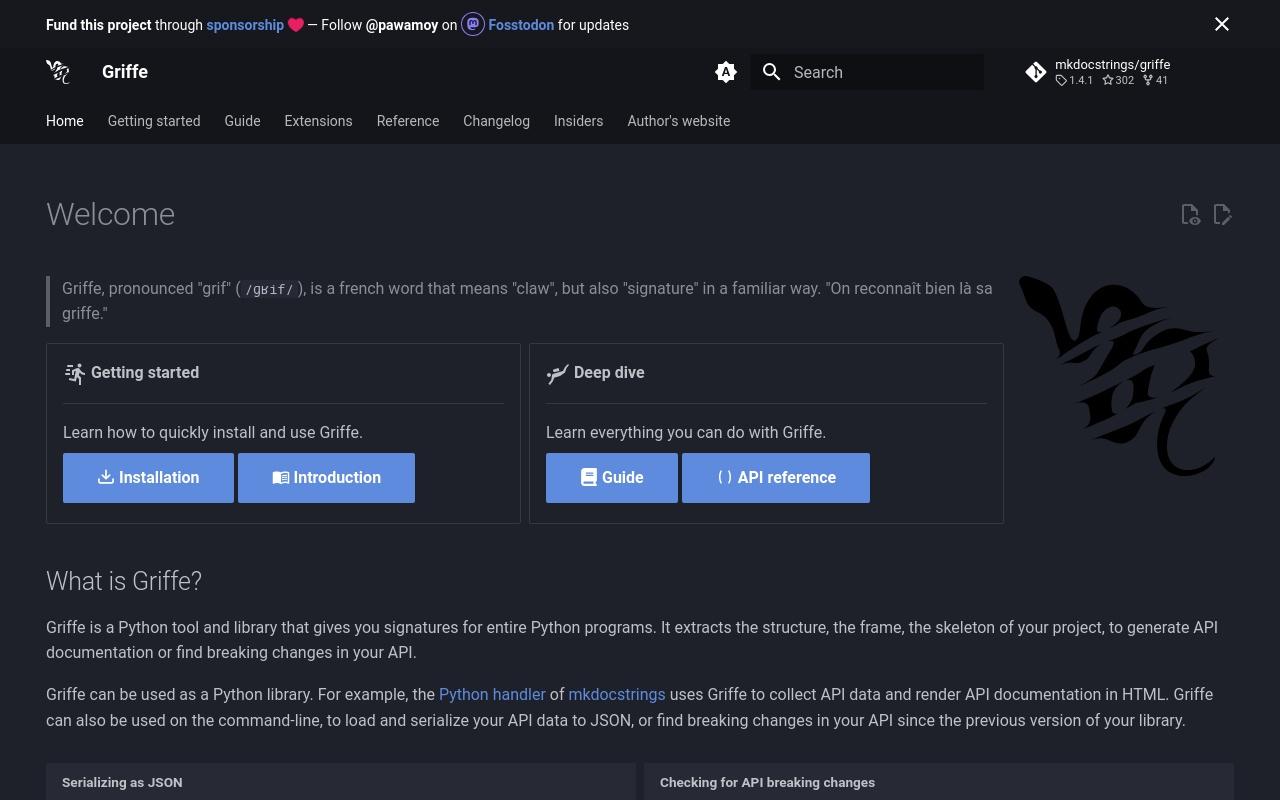Viewport: 1280px width, 800px height.
Task: Click the What is Griffe? heading
Action: (124, 581)
